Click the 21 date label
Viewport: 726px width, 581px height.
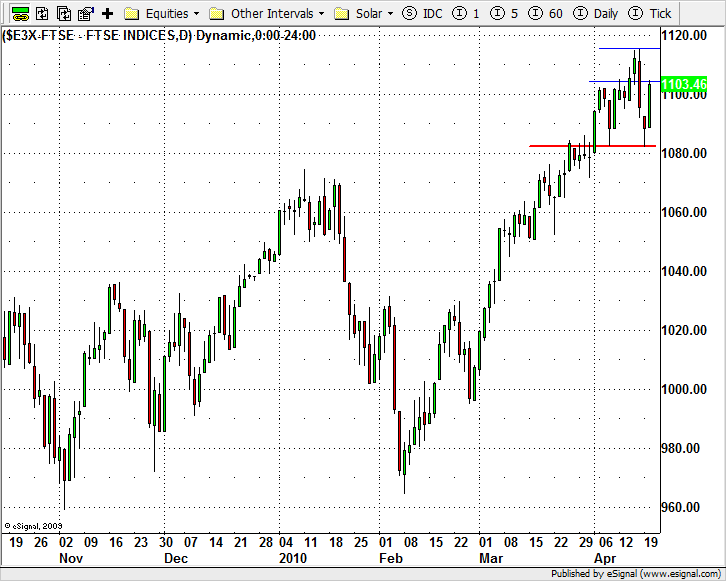(241, 542)
